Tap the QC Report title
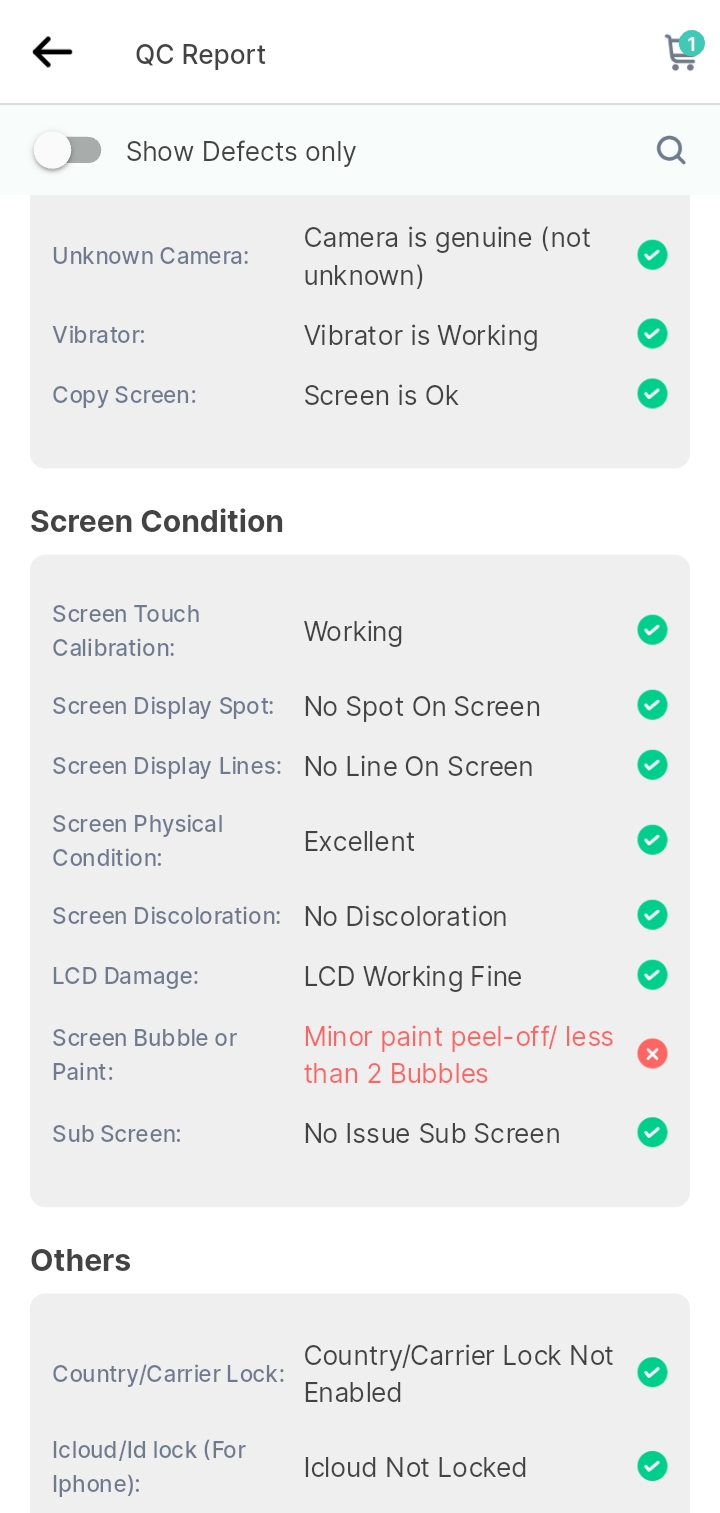Screen dimensions: 720x1513 coord(201,54)
